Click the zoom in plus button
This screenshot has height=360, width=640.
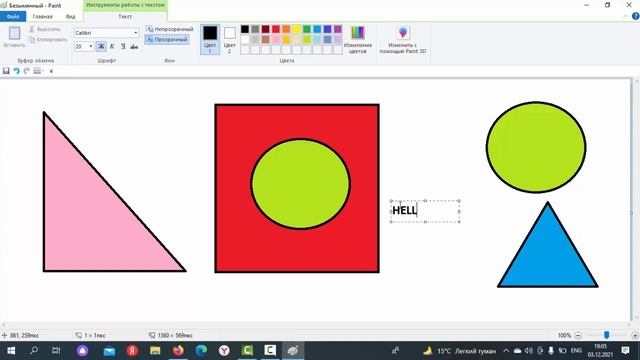click(635, 335)
